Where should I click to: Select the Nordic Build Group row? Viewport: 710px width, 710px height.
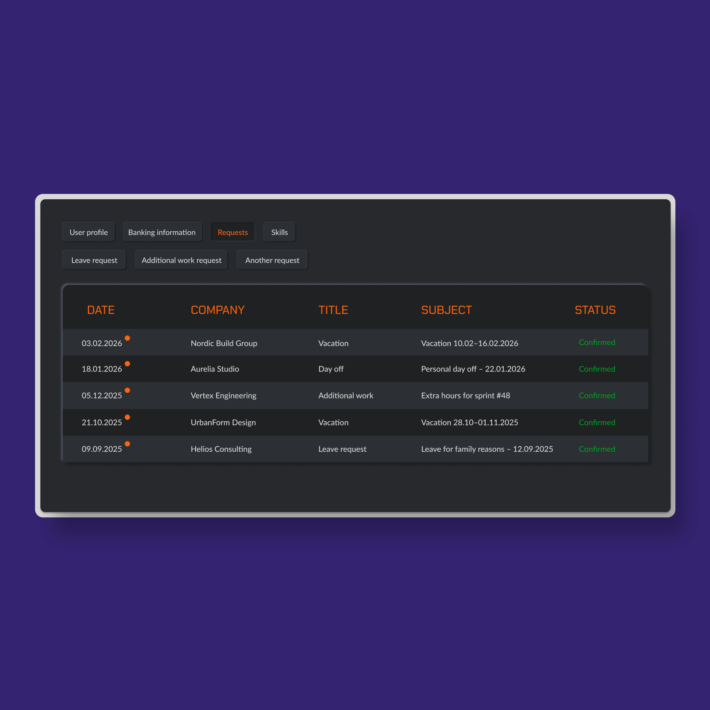point(224,343)
